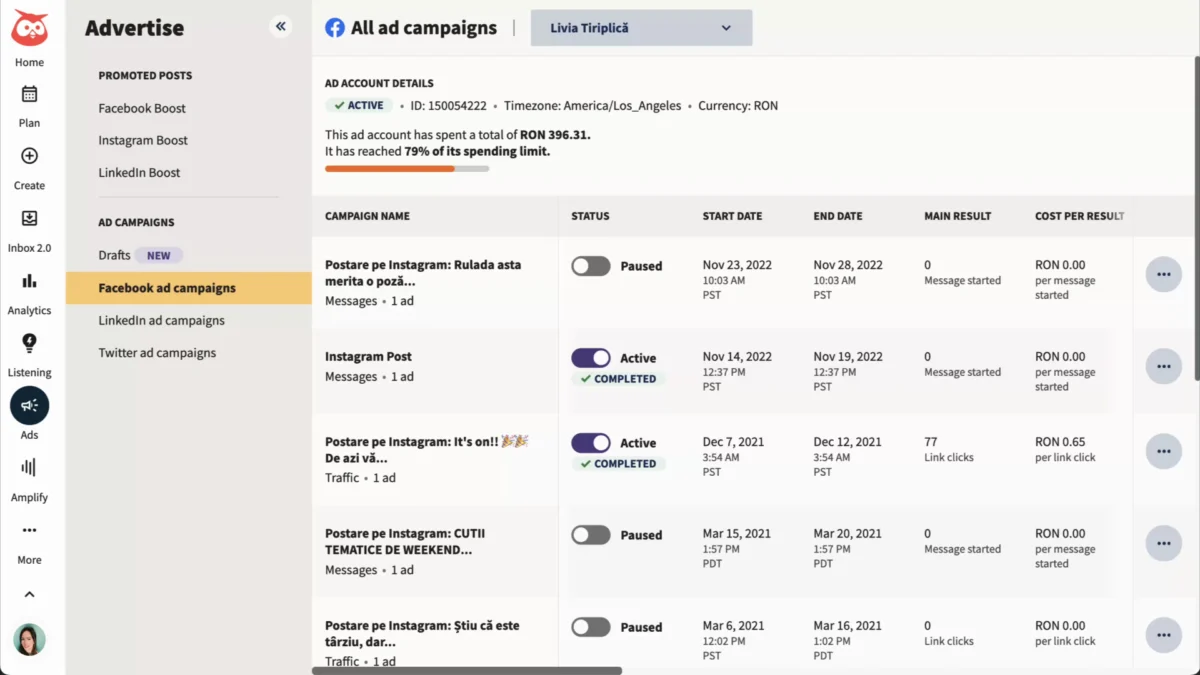Click COMPLETED badge under Instagram Post status
This screenshot has height=675, width=1200.
point(618,379)
